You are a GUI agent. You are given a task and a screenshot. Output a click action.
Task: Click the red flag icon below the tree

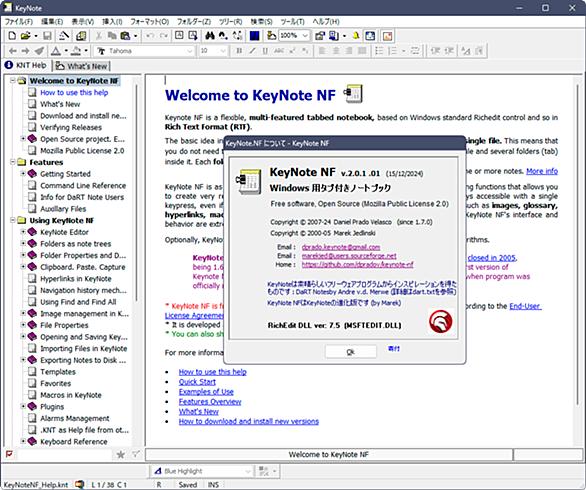pos(9,454)
